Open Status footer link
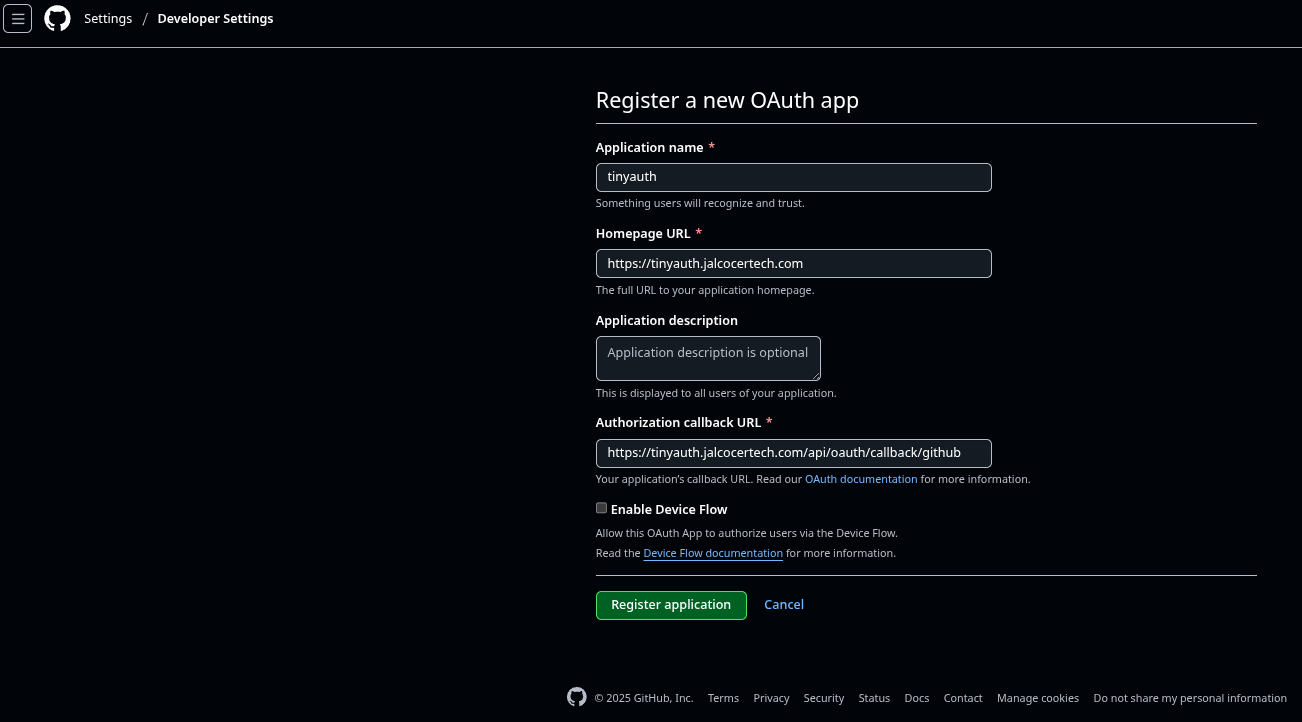 874,698
